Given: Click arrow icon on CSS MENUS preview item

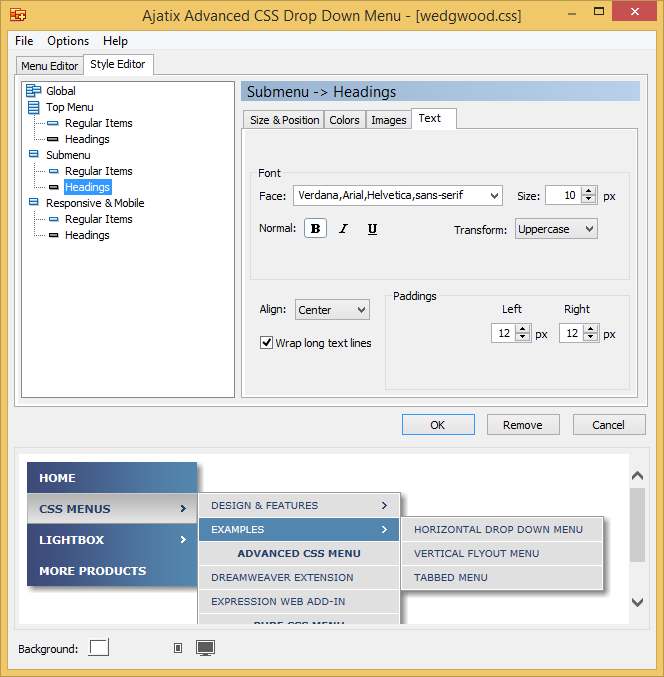Looking at the screenshot, I should tap(183, 509).
